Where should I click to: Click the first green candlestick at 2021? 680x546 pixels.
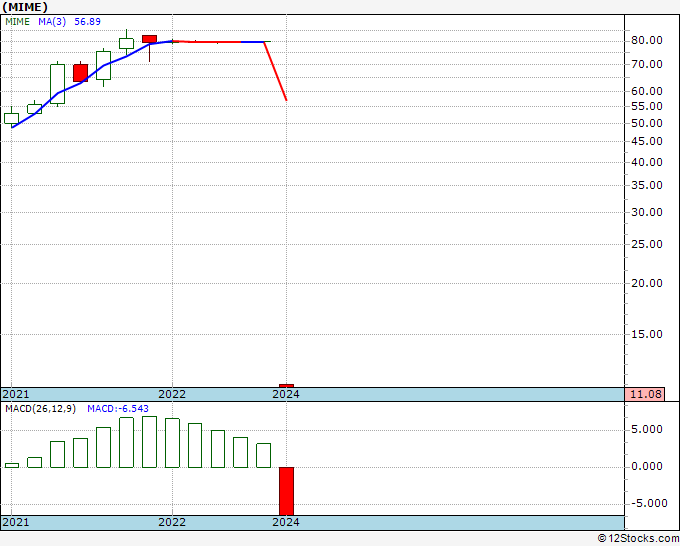point(11,118)
